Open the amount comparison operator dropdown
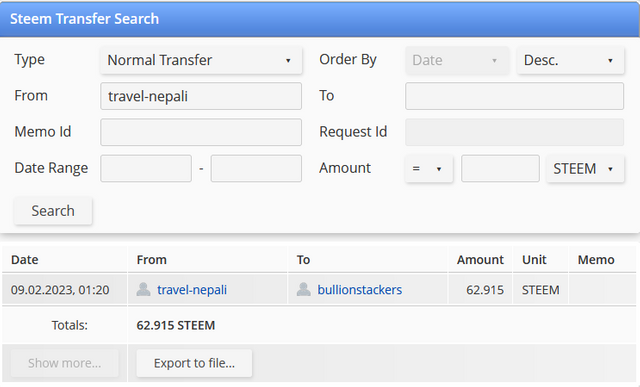Viewport: 640px width, 387px height. pos(429,168)
